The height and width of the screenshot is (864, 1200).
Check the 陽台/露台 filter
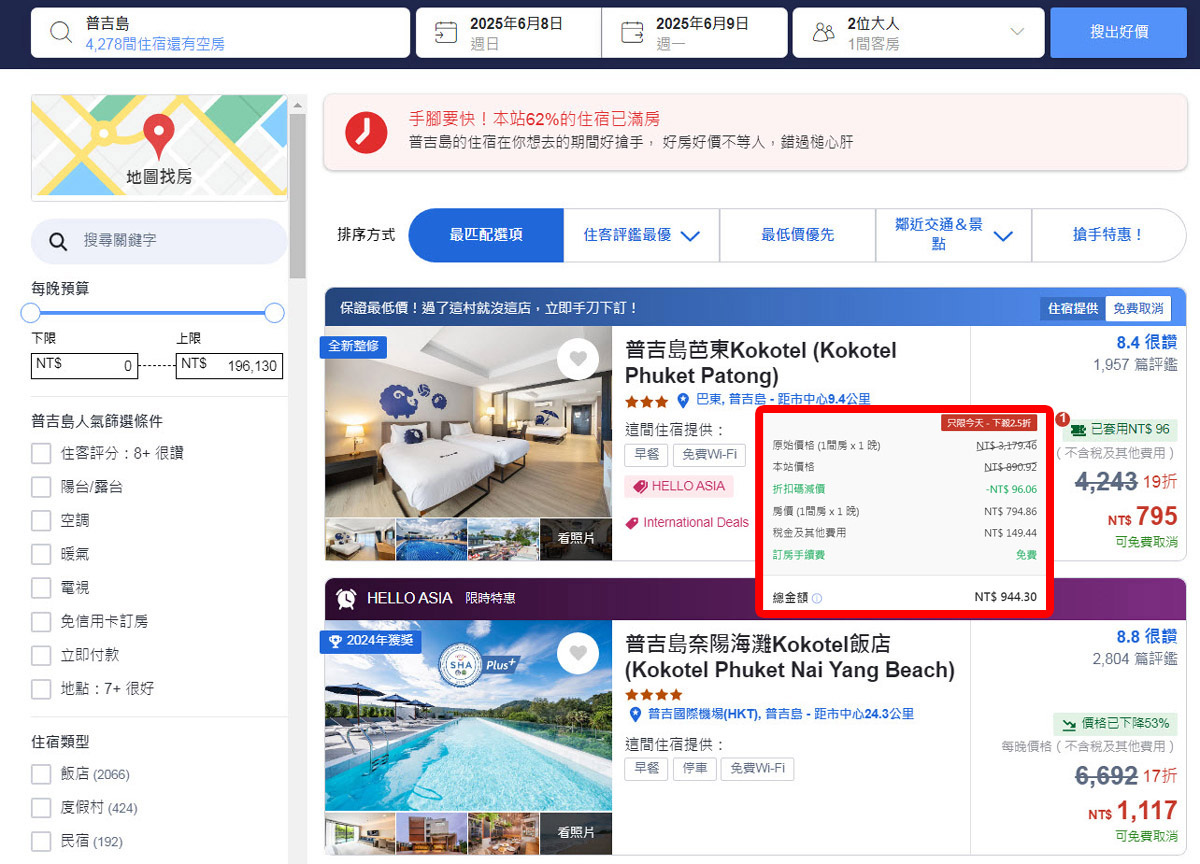tap(41, 487)
